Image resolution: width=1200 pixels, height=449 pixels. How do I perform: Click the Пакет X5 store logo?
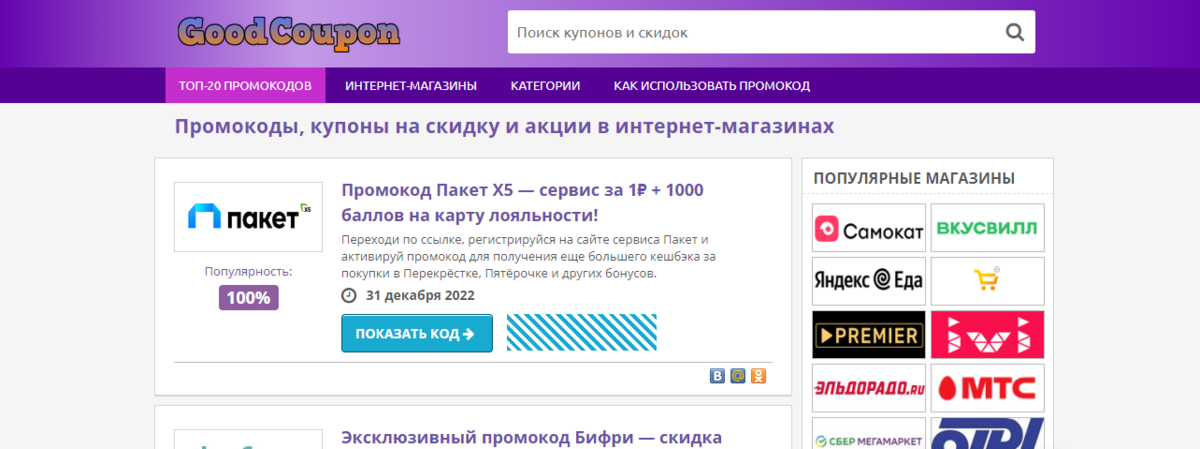(x=248, y=217)
